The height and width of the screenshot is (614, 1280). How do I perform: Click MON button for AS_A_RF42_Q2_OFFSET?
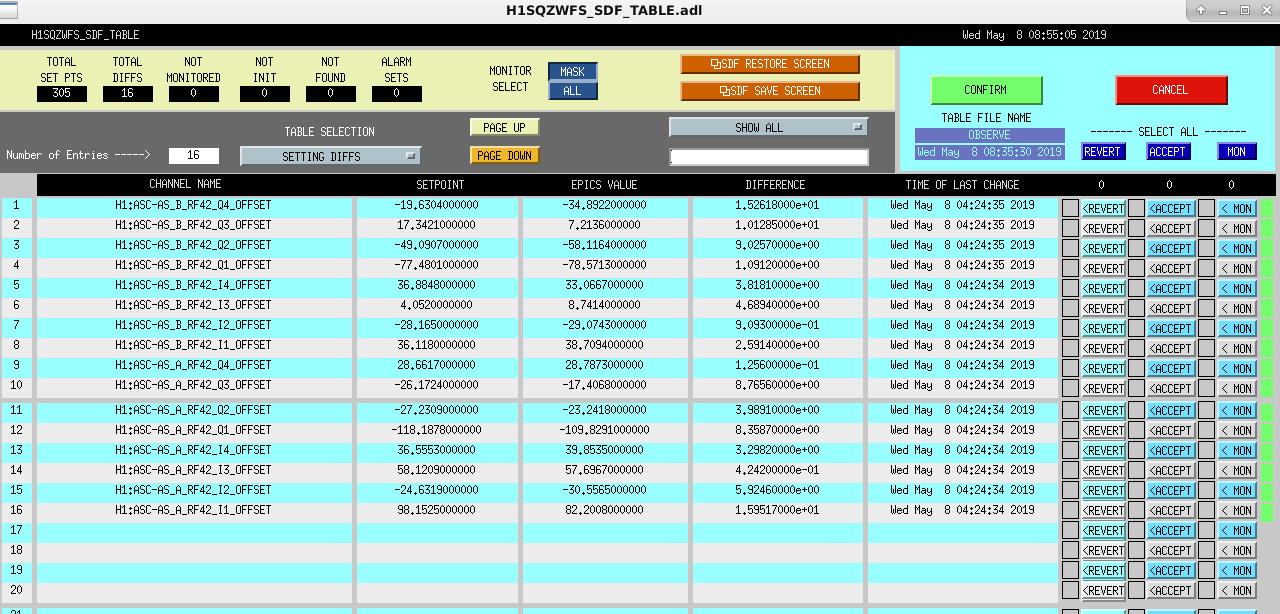(1237, 410)
